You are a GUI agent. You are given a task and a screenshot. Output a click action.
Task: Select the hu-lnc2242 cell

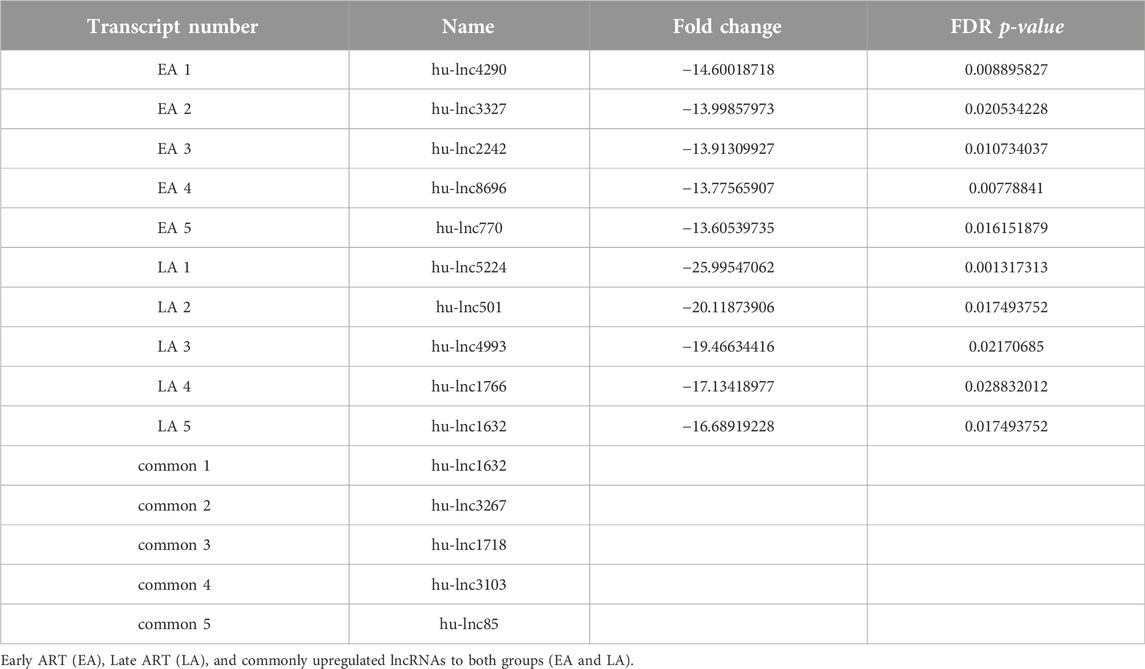[469, 148]
